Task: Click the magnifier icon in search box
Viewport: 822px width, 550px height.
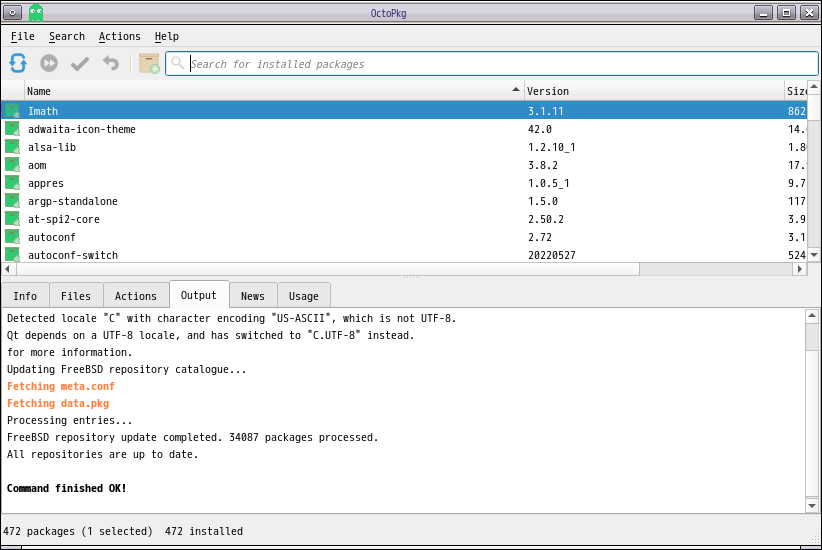Action: [x=178, y=63]
